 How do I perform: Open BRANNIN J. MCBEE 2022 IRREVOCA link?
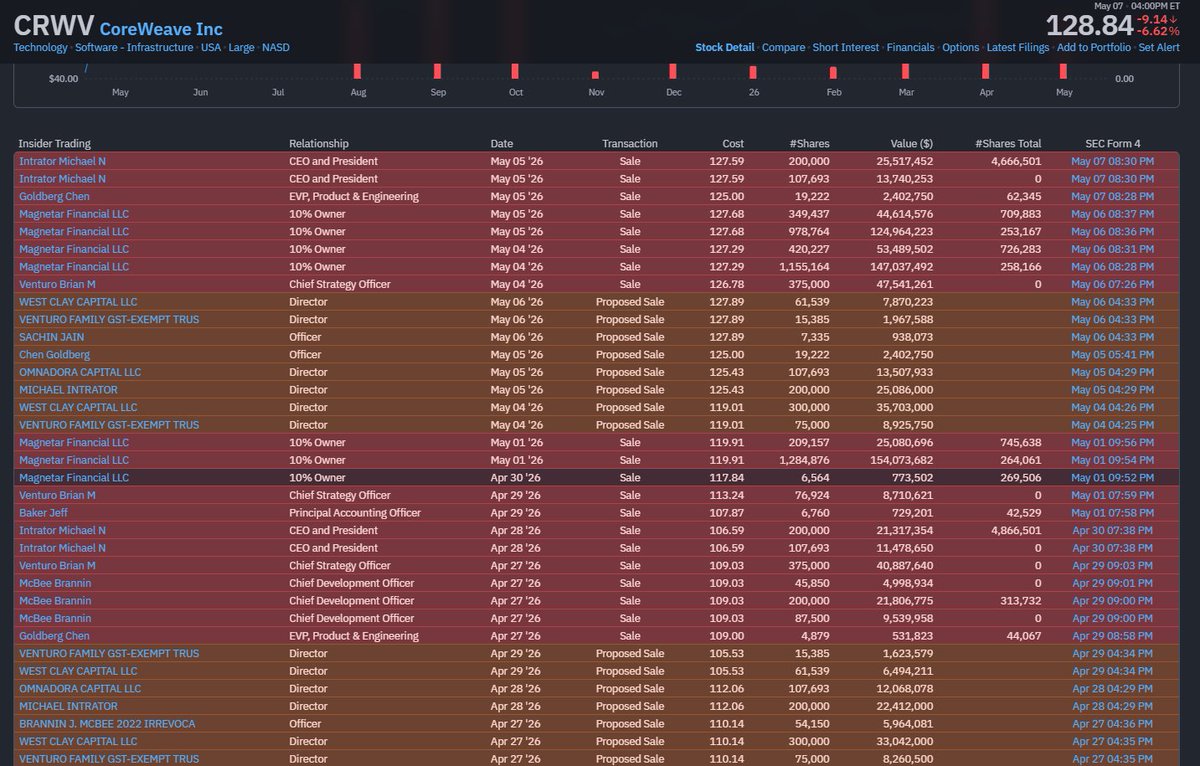coord(107,724)
